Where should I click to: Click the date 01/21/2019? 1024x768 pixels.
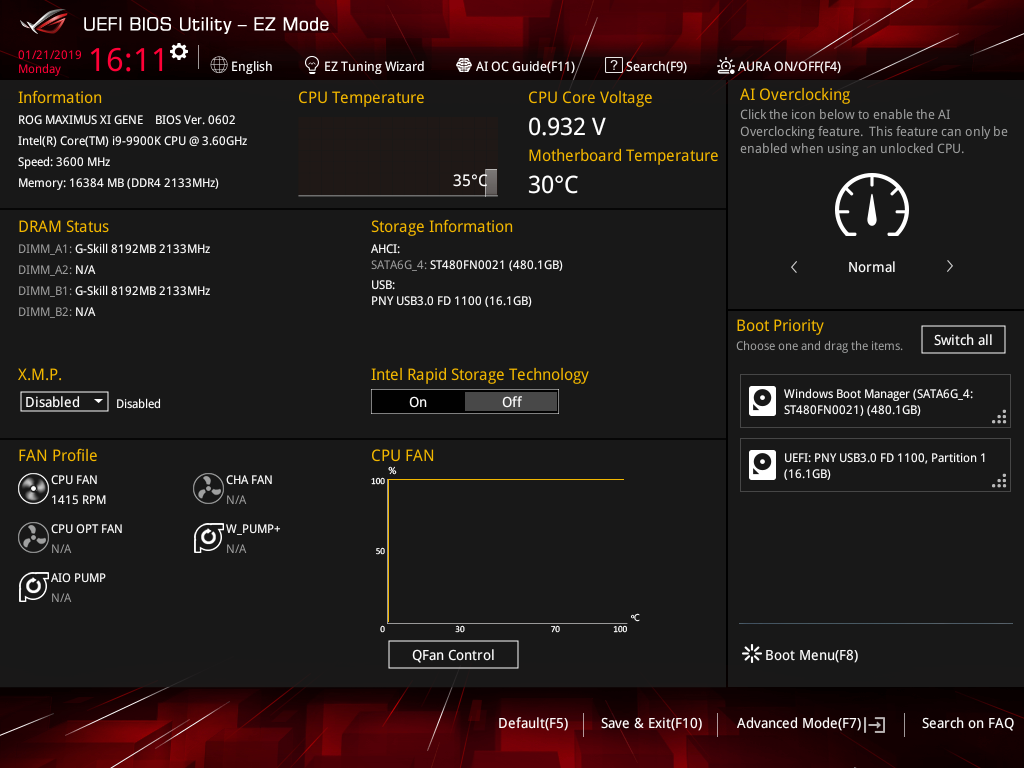coord(50,55)
